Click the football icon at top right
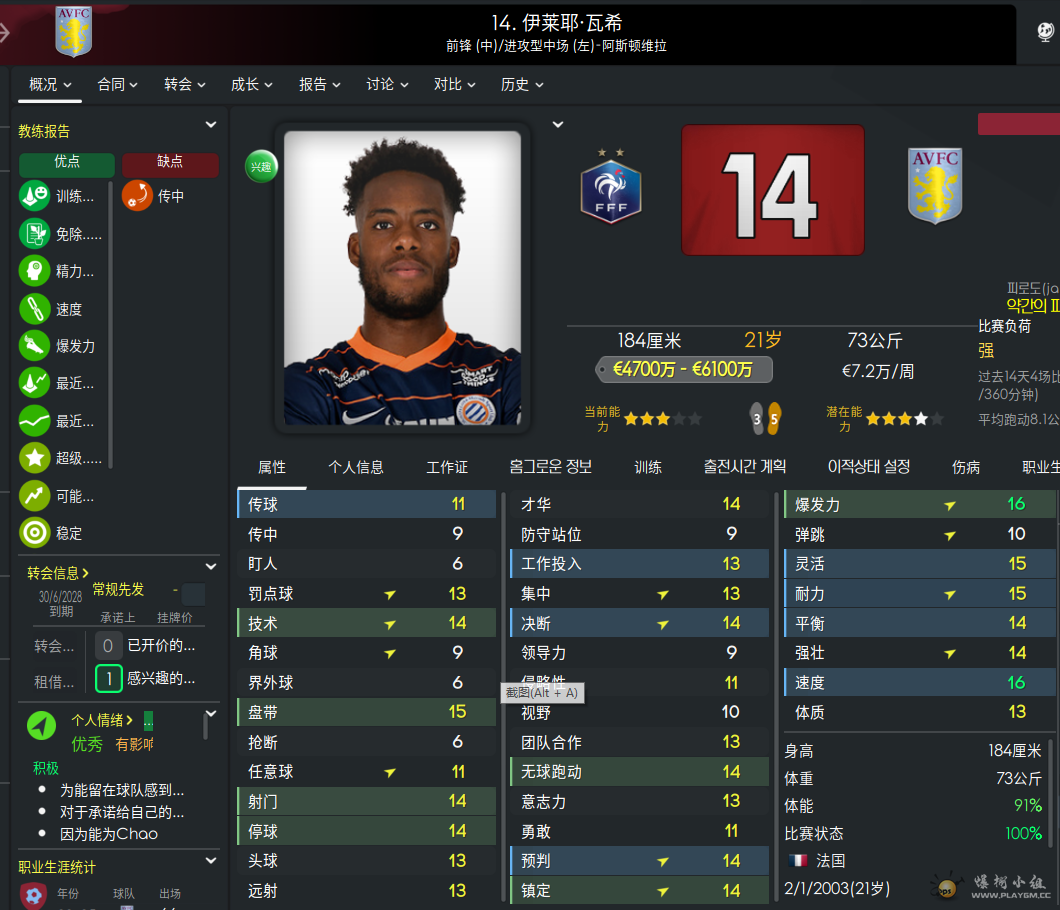Screen dimensions: 1060x910 (1045, 31)
